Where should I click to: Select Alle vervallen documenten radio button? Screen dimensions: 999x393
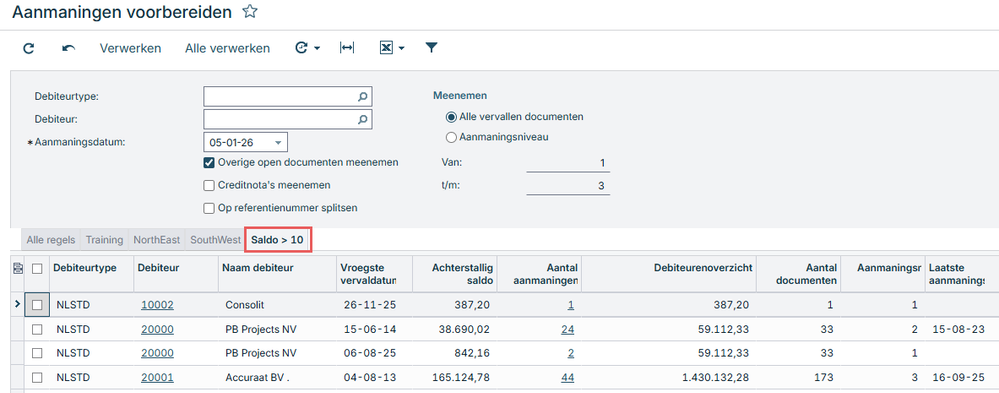click(451, 117)
